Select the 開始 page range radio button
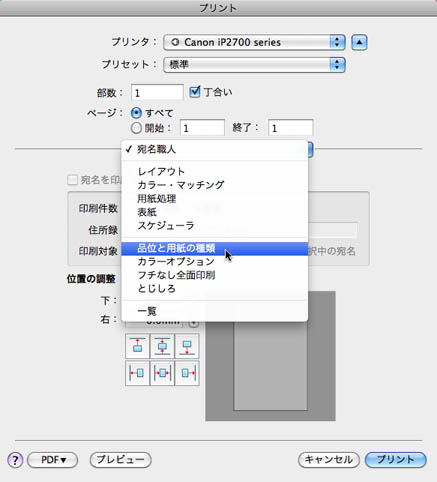 (136, 128)
